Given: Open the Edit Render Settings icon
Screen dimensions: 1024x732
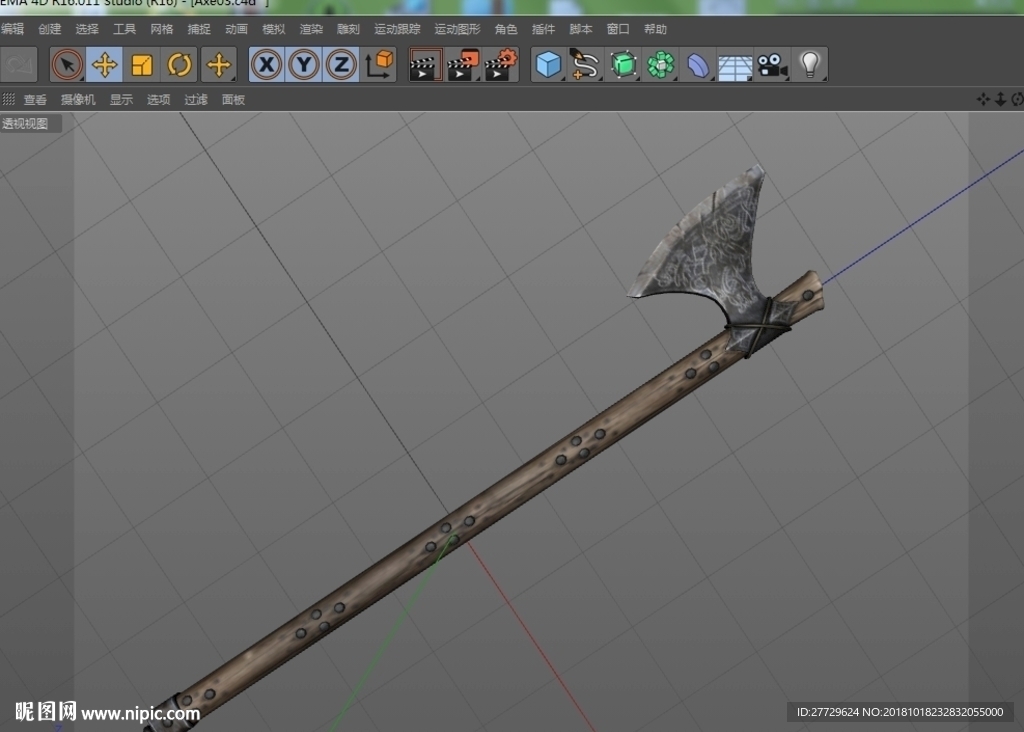Looking at the screenshot, I should click(500, 65).
